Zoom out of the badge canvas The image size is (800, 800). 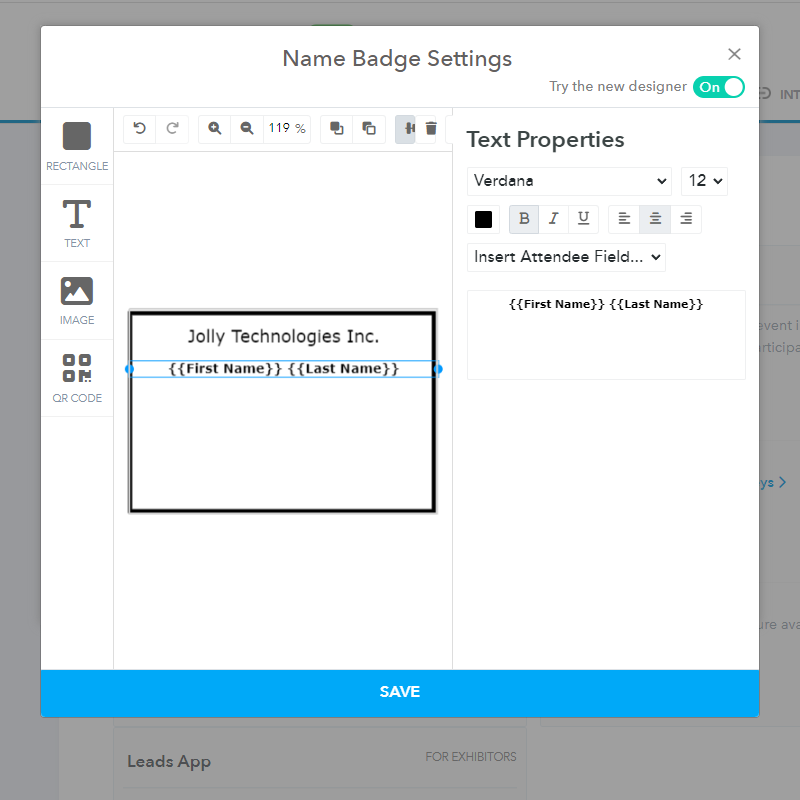click(247, 128)
